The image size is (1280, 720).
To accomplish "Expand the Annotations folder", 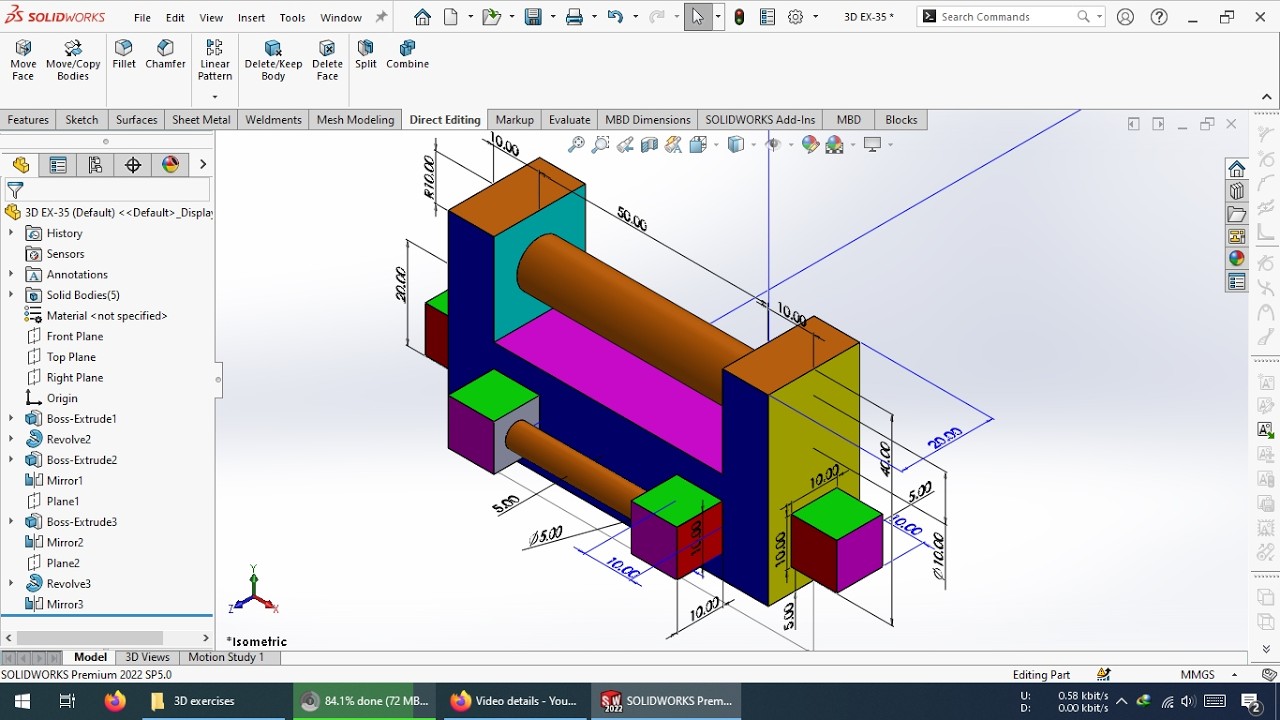I will coord(11,274).
